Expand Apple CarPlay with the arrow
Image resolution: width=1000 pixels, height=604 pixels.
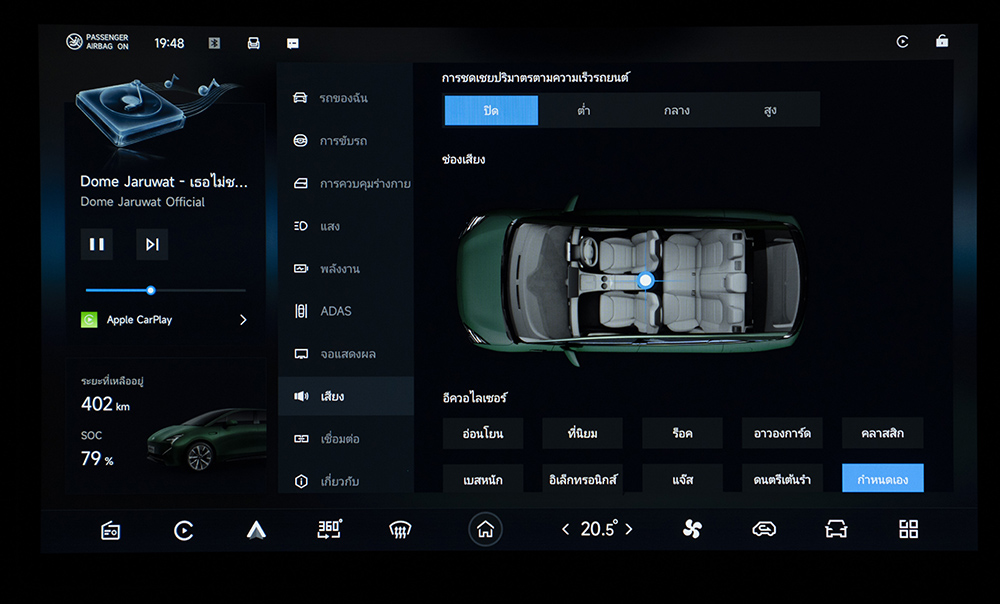tap(243, 320)
